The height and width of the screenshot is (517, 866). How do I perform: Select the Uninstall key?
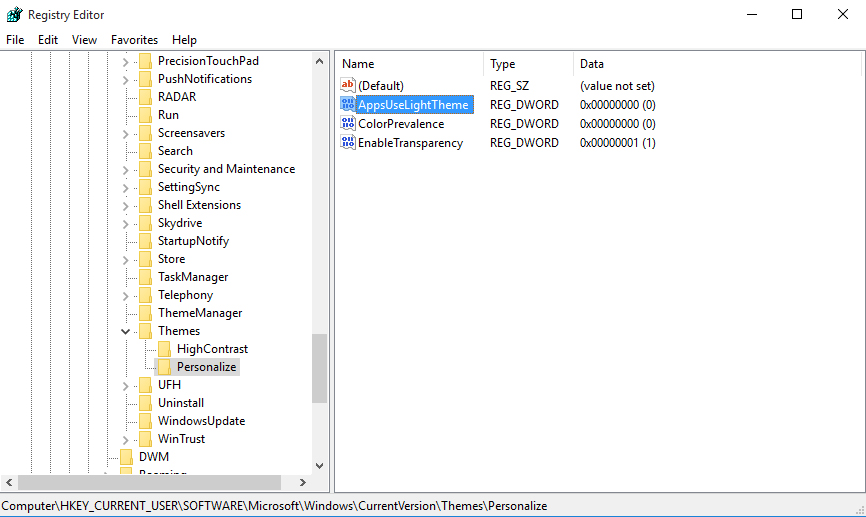(181, 403)
